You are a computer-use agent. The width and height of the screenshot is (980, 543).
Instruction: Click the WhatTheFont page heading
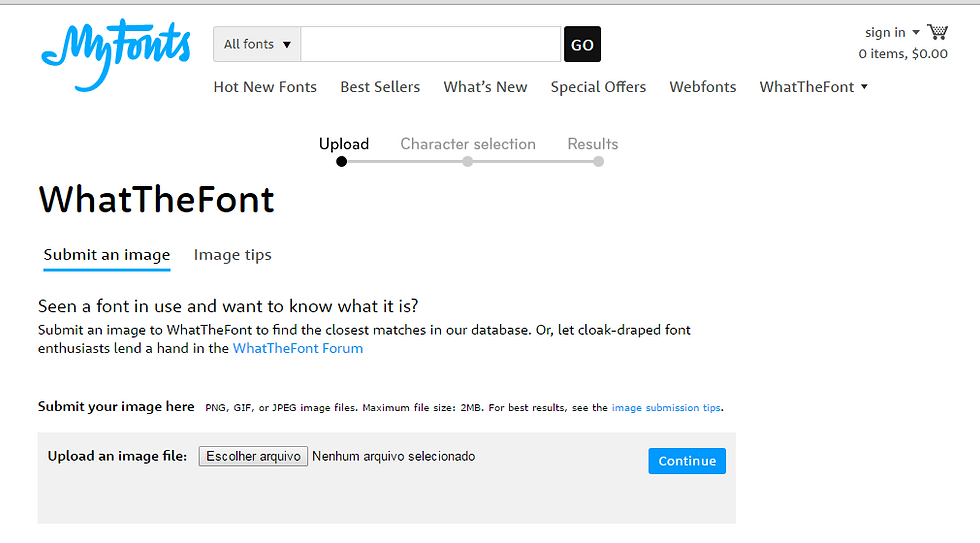point(156,200)
